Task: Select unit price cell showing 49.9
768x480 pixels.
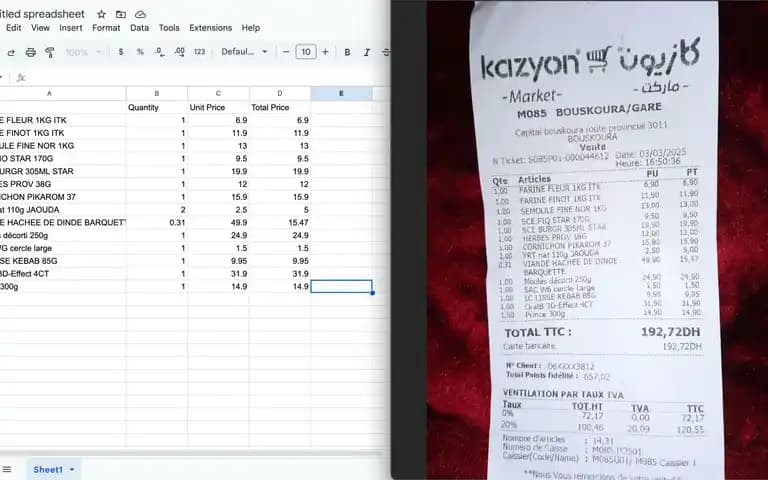Action: (218, 222)
